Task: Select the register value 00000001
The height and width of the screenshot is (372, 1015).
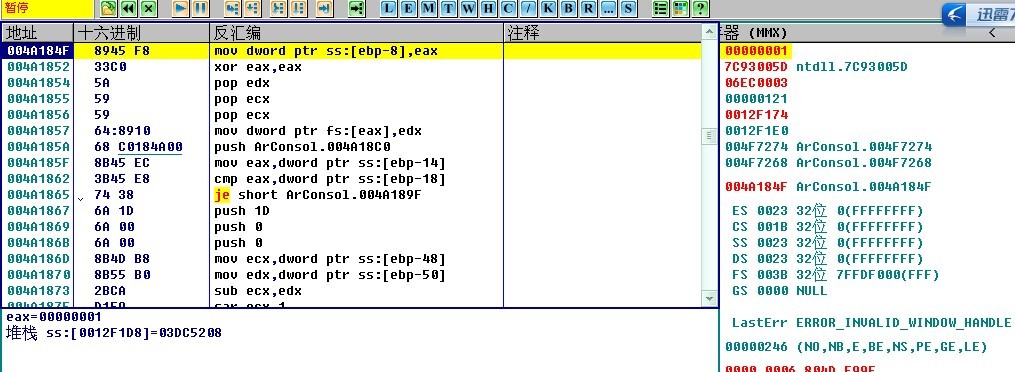Action: pos(756,50)
